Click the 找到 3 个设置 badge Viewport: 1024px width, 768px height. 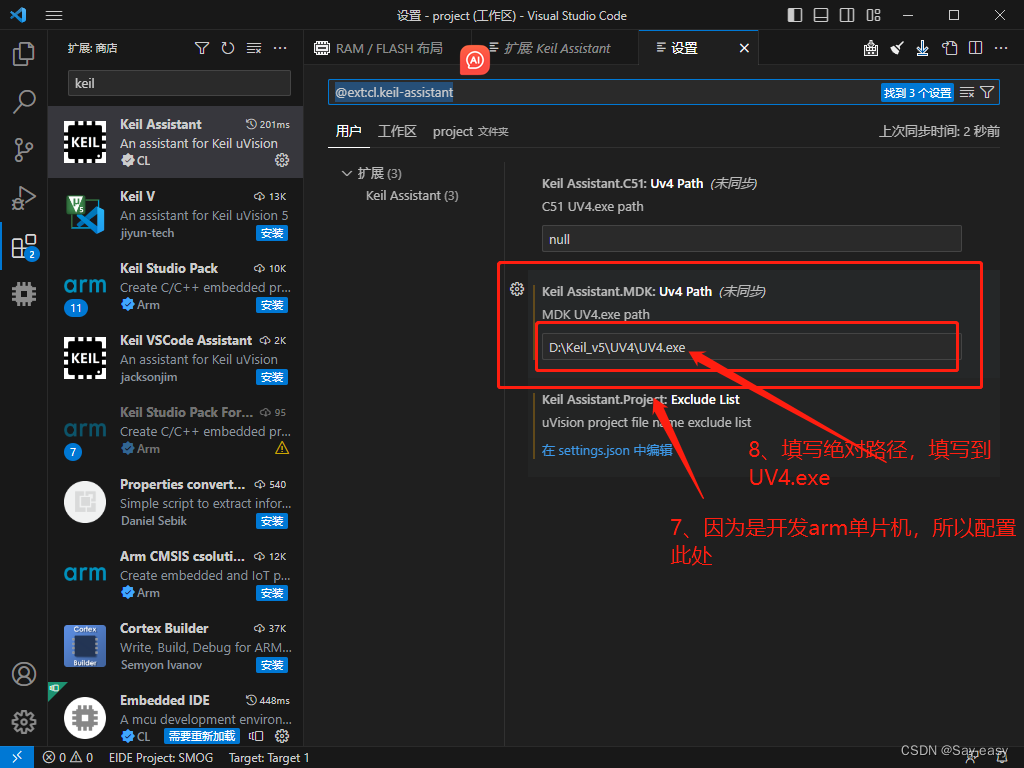coord(917,93)
